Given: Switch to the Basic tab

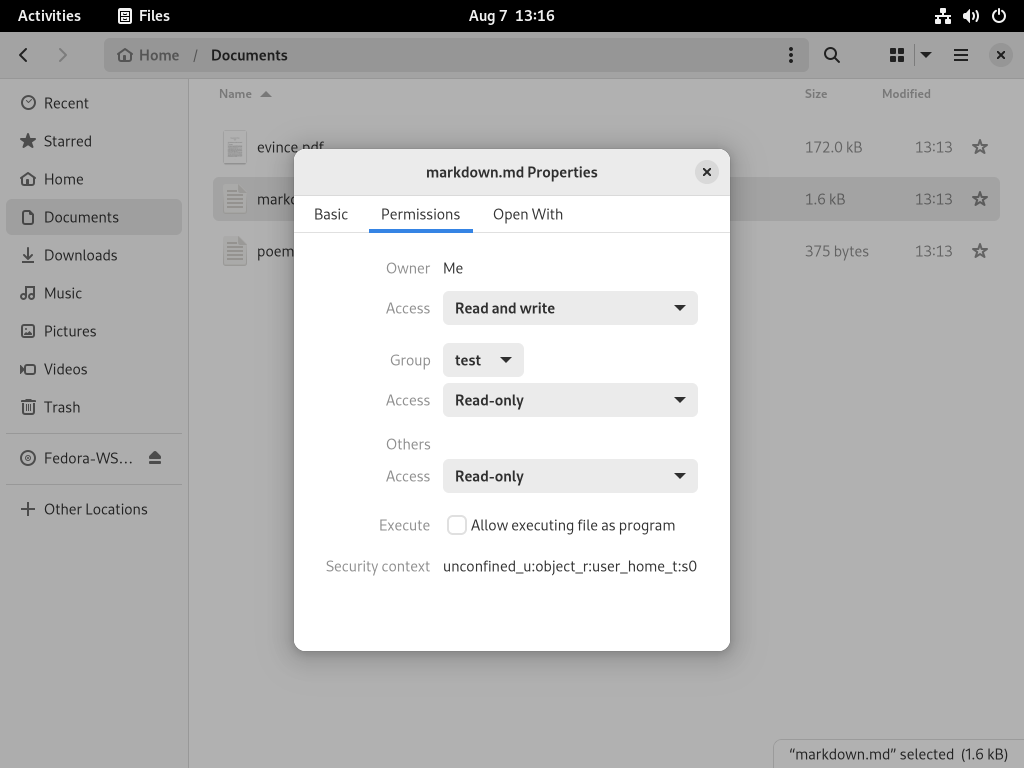Looking at the screenshot, I should point(331,214).
